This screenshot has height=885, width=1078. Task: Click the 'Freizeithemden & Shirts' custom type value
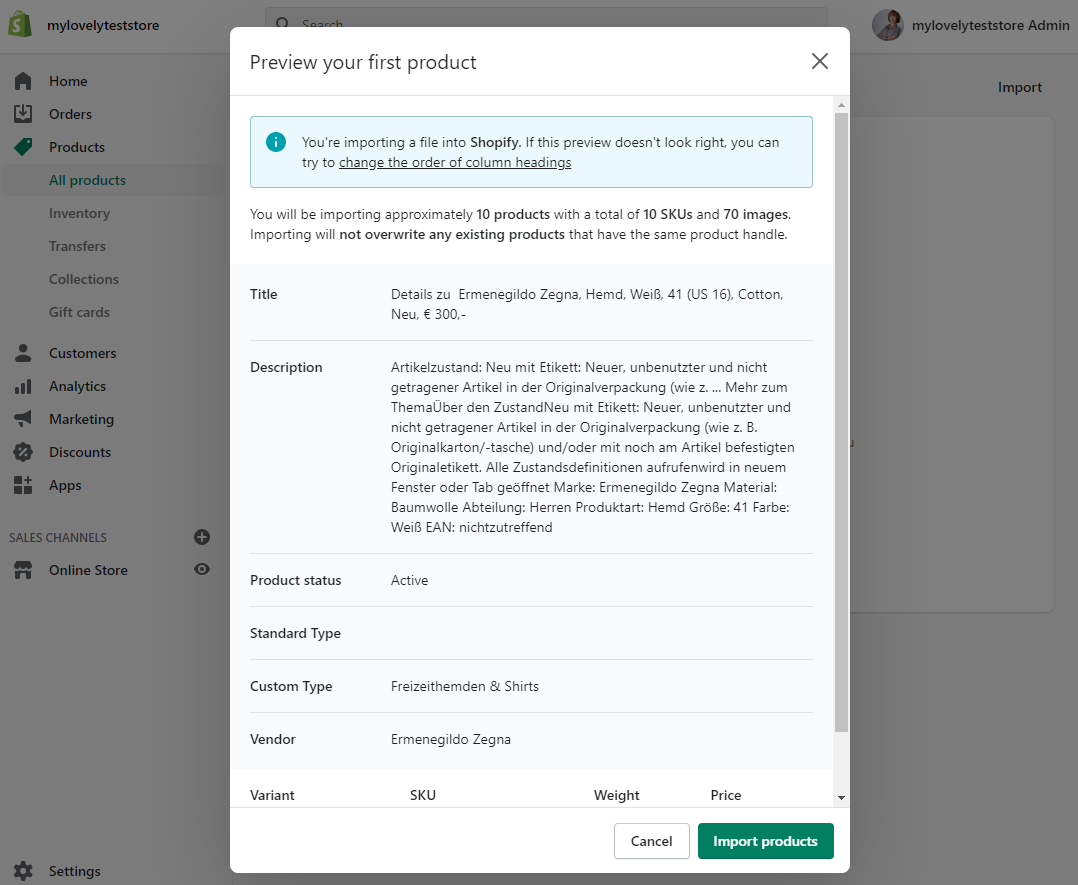[465, 686]
